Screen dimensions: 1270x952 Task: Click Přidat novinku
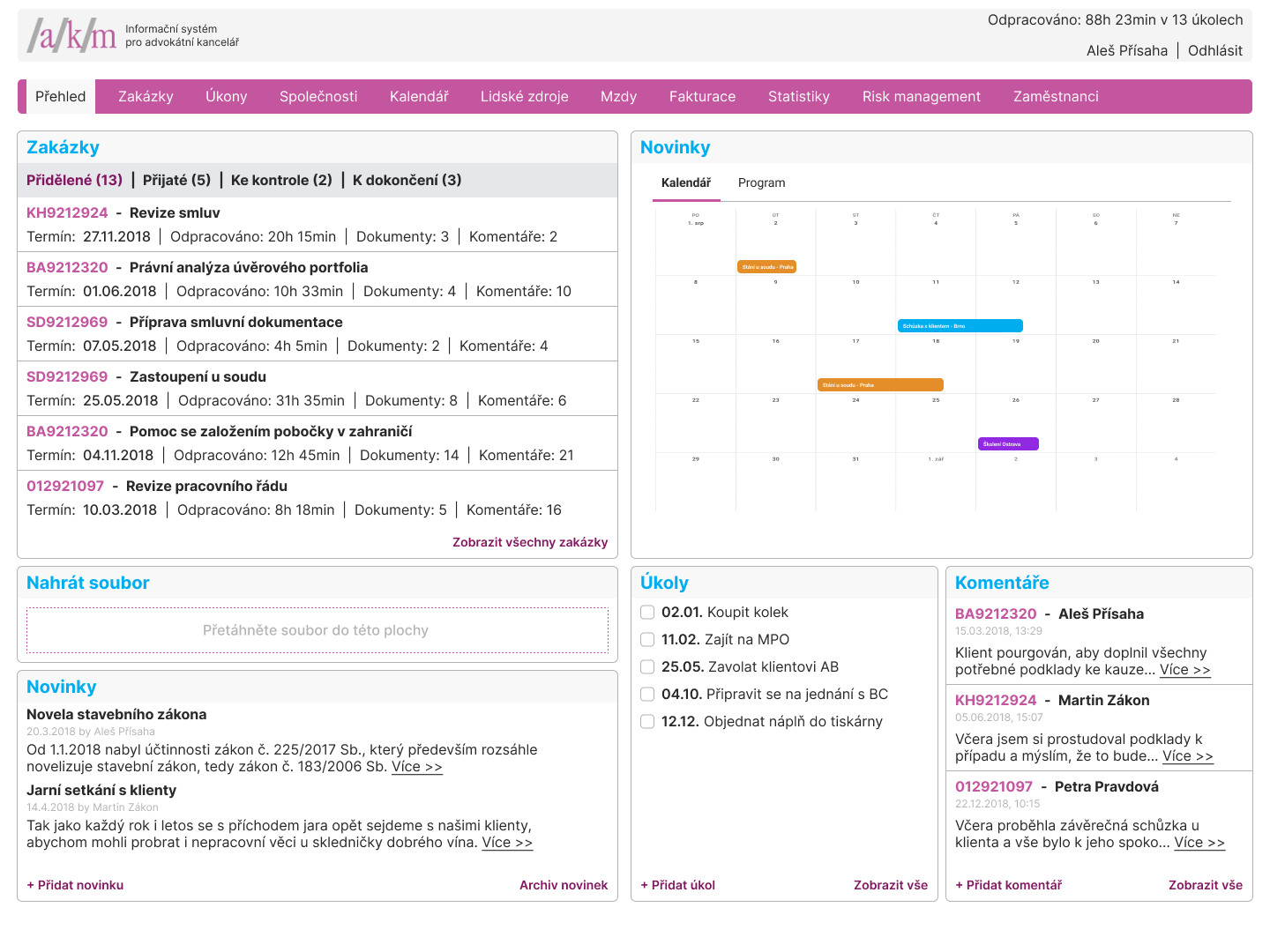click(75, 885)
